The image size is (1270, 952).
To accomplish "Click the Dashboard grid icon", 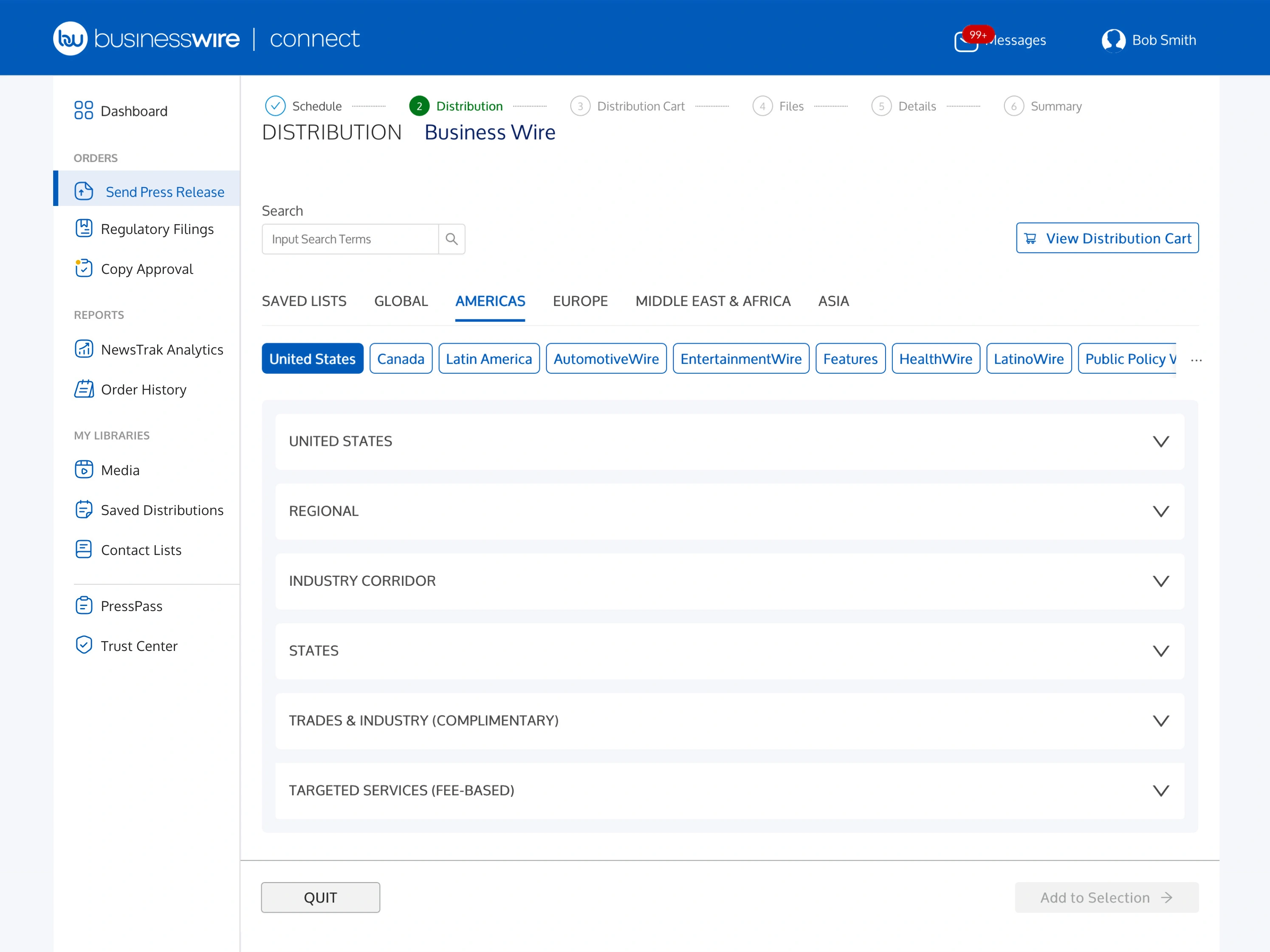I will (84, 110).
